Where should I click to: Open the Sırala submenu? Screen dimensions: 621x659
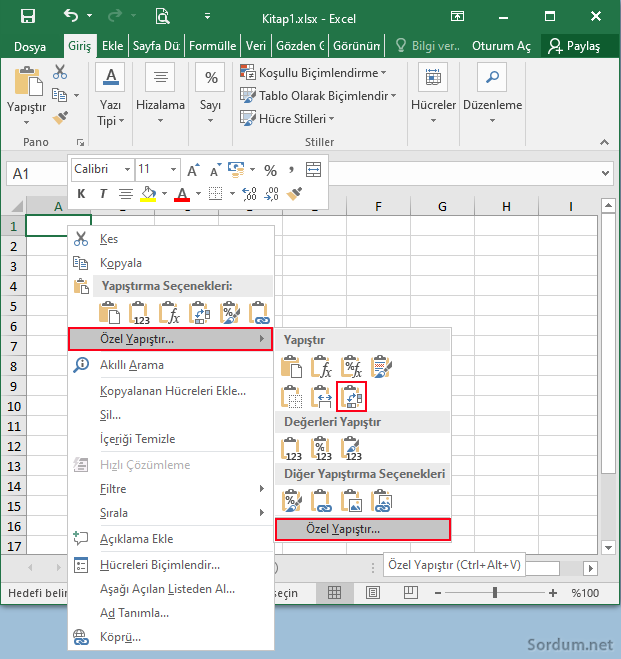click(171, 513)
